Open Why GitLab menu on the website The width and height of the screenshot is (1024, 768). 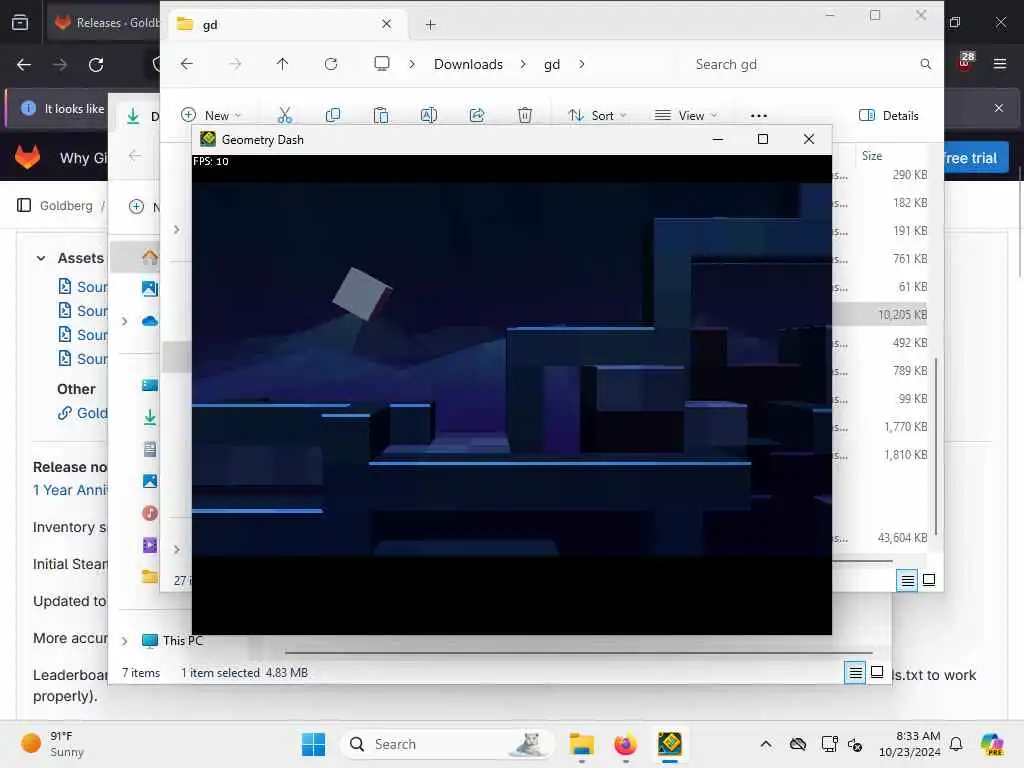click(x=83, y=157)
